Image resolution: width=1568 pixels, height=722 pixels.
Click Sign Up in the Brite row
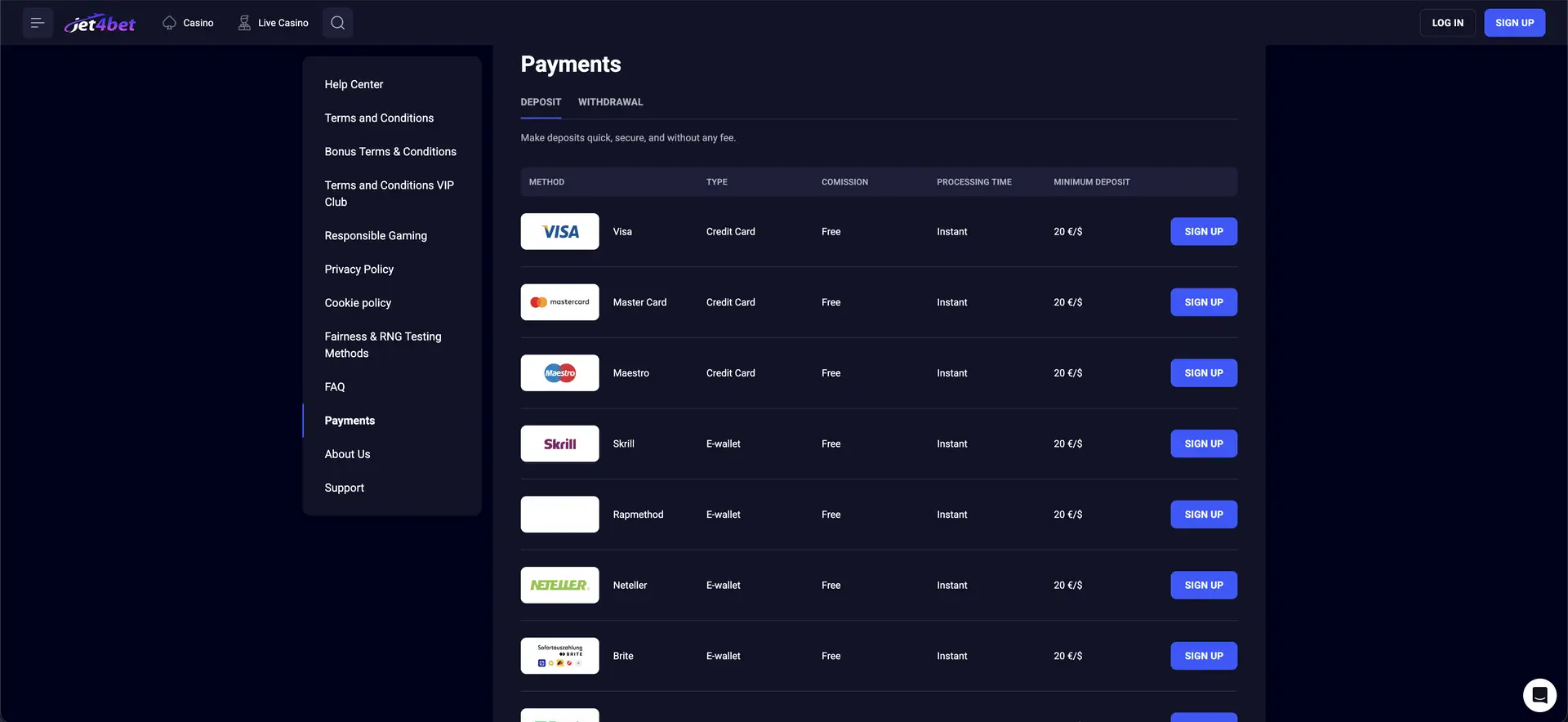point(1204,656)
